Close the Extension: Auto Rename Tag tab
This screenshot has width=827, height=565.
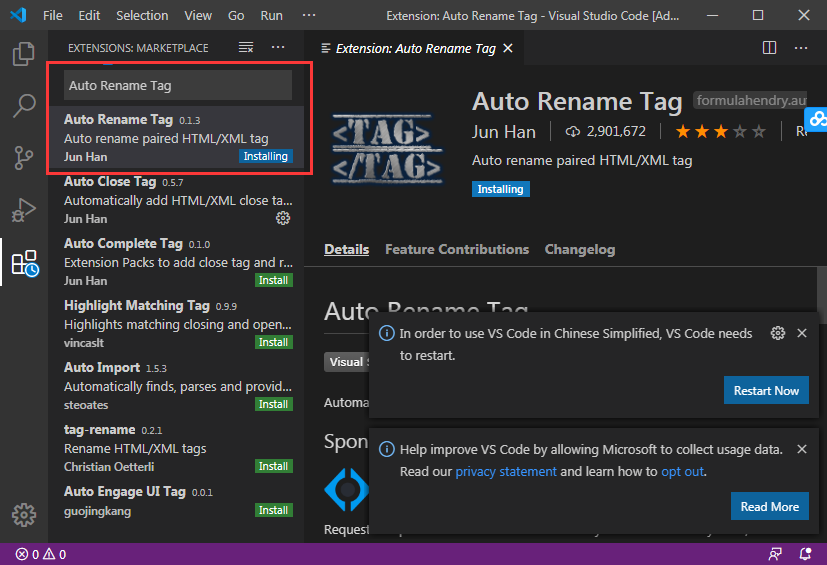coord(508,49)
